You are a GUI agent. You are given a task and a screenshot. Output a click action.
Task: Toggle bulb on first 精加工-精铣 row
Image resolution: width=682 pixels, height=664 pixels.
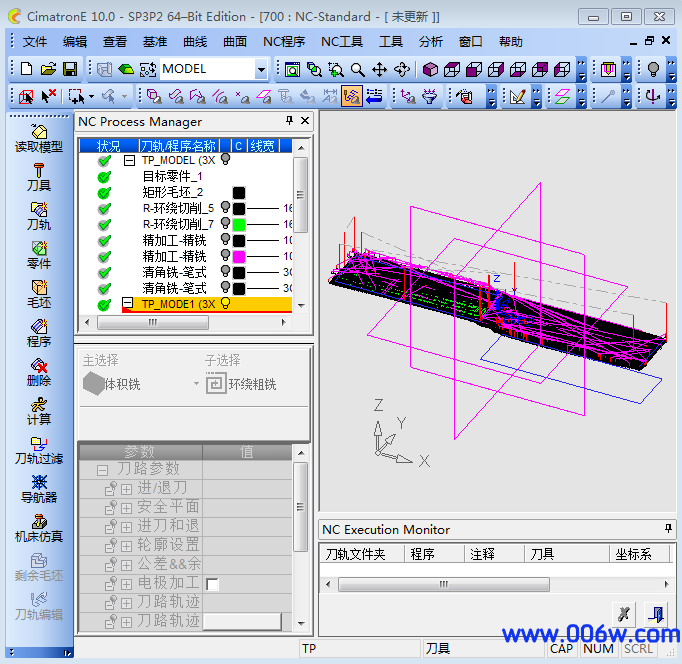tap(225, 239)
